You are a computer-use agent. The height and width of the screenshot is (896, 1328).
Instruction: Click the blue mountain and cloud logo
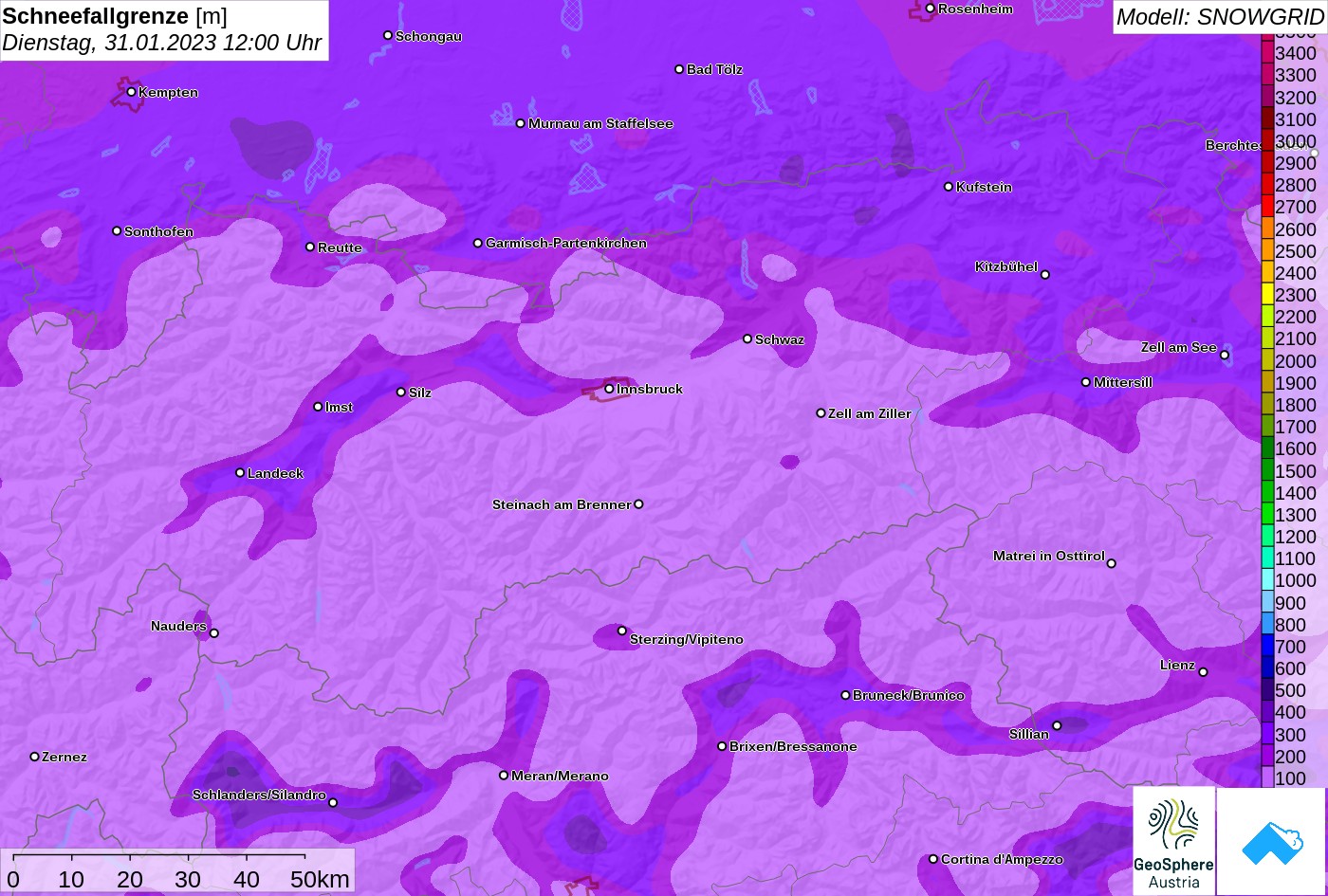[x=1271, y=841]
